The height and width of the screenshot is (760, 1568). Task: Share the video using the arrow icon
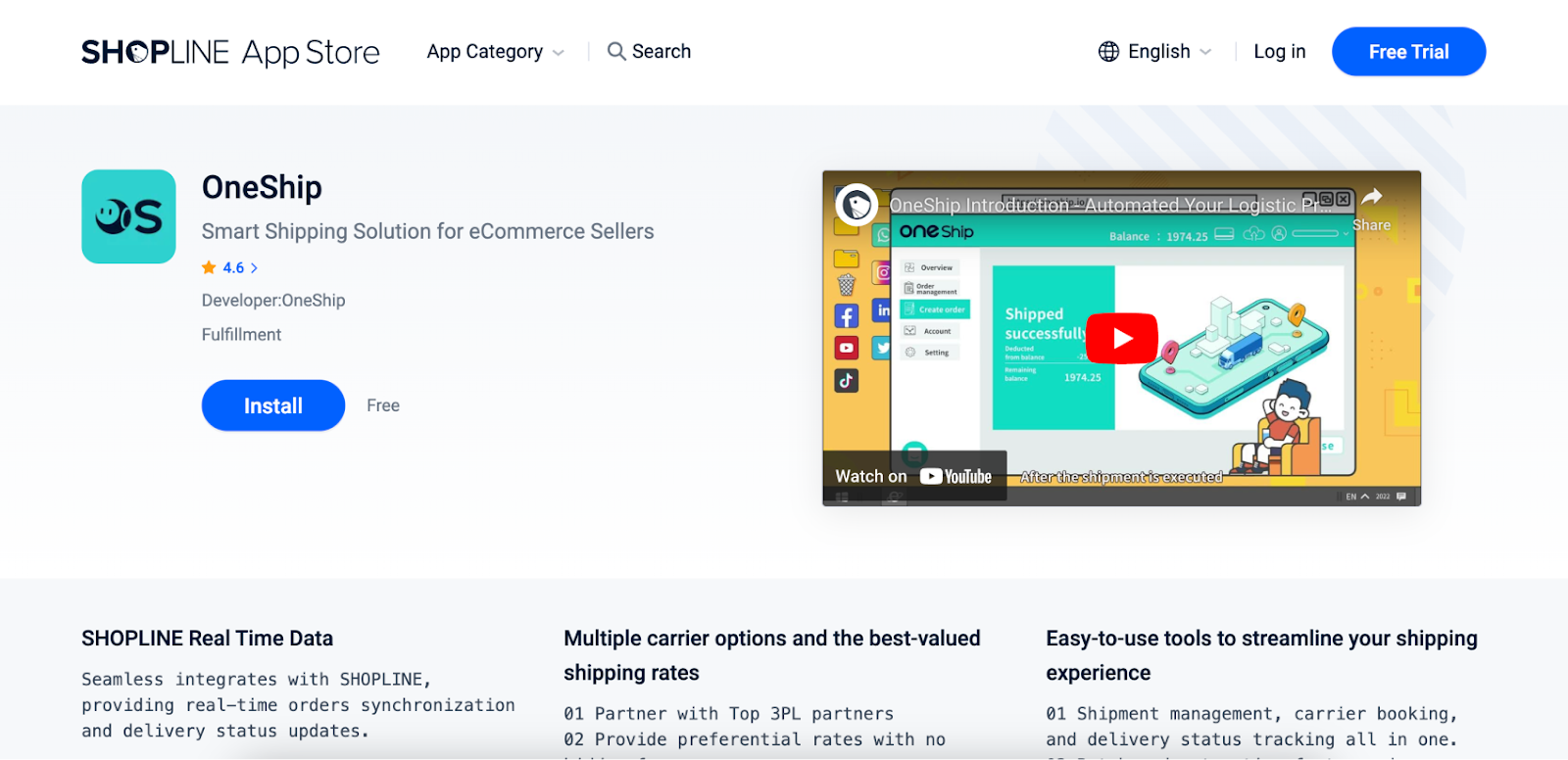[x=1372, y=197]
